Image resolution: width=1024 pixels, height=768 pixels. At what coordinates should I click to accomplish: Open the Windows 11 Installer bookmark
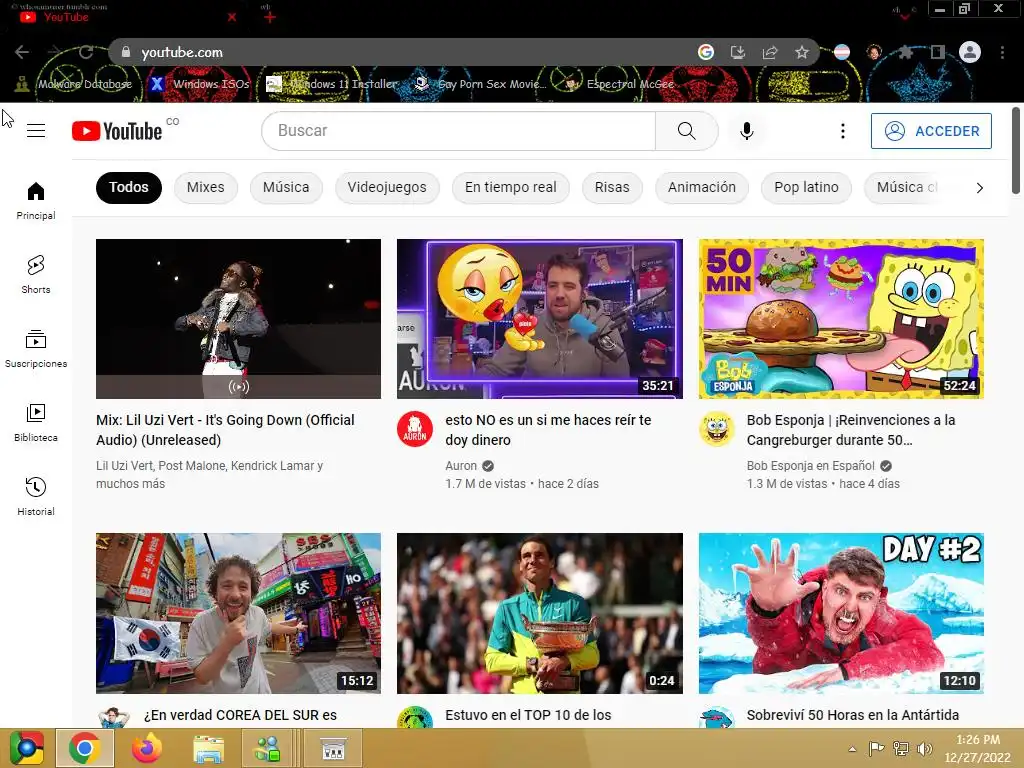[332, 84]
